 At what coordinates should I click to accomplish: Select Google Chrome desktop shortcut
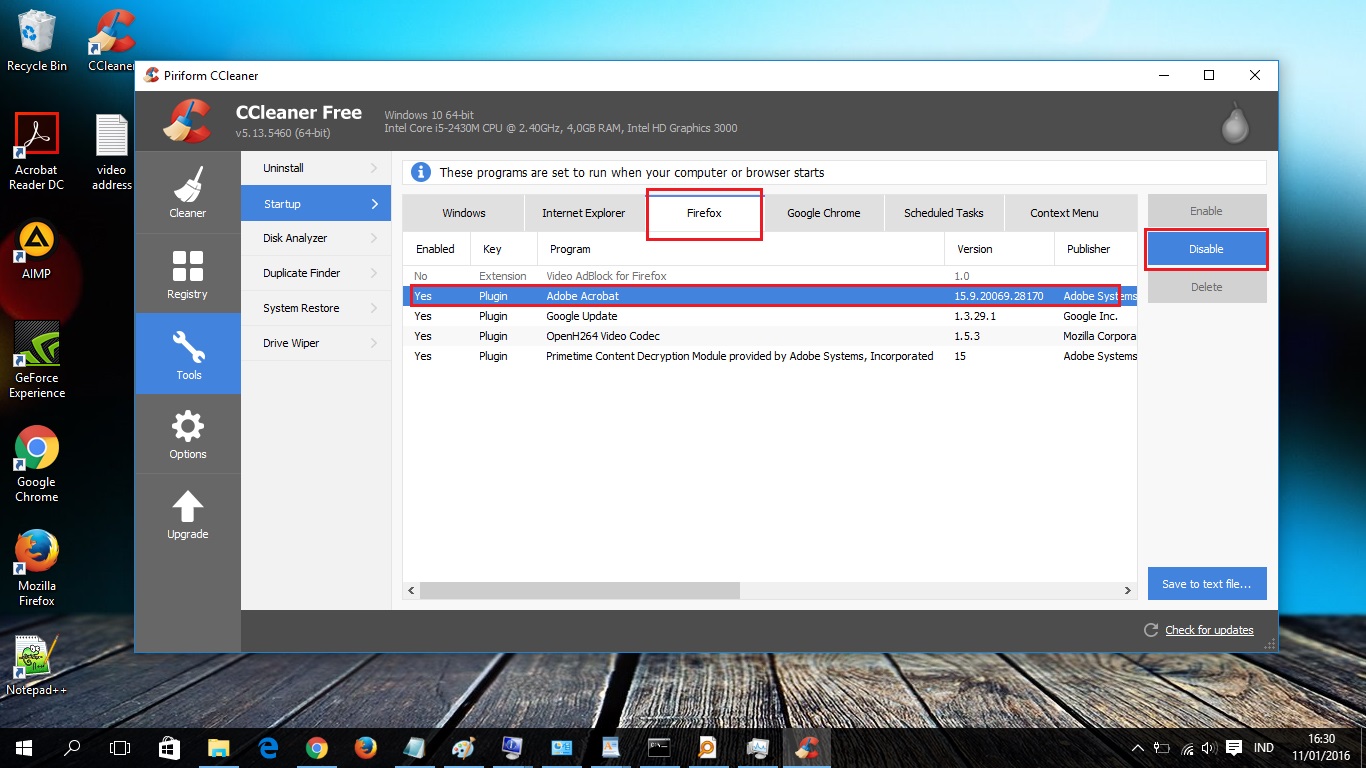coord(37,465)
